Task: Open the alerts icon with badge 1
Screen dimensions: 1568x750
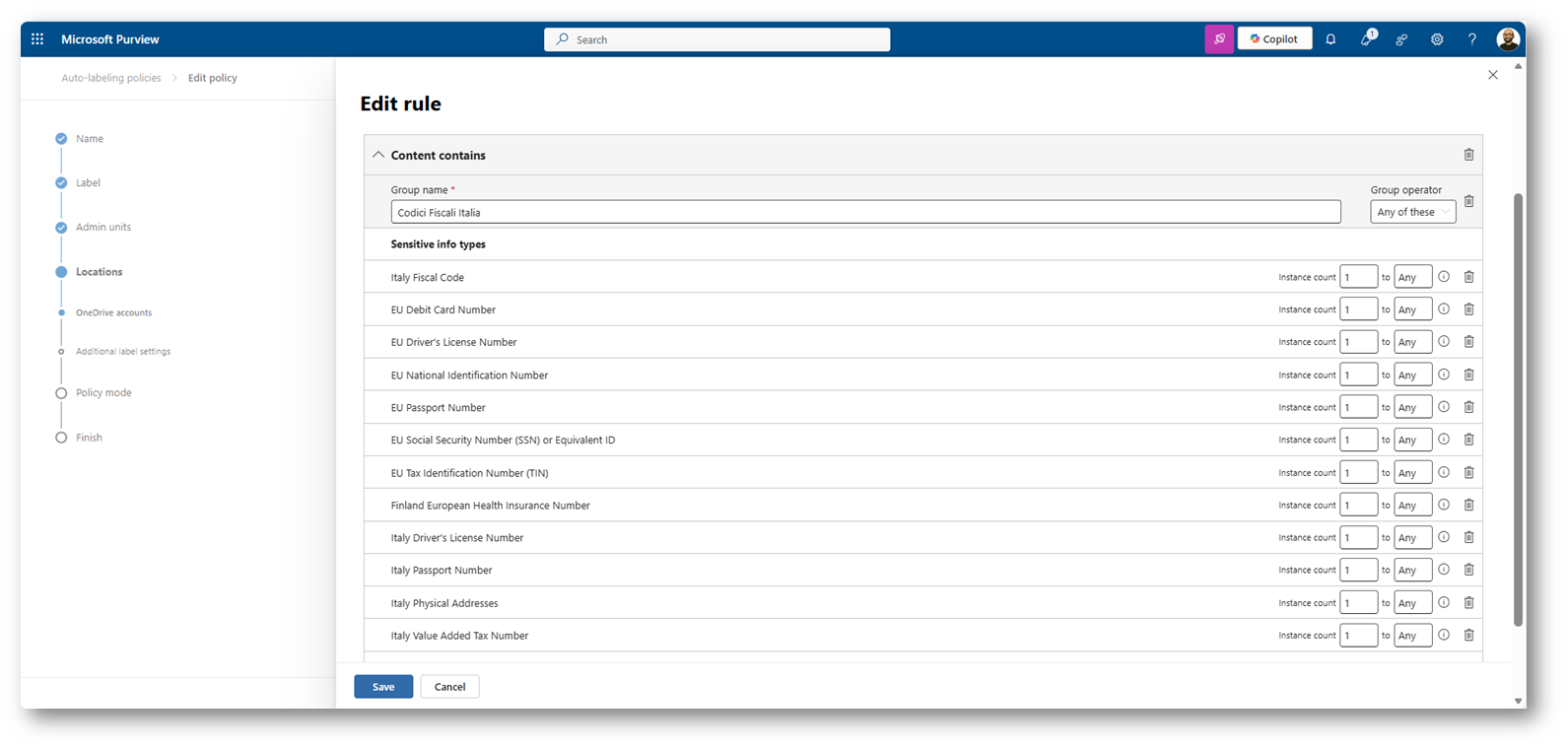Action: [x=1366, y=39]
